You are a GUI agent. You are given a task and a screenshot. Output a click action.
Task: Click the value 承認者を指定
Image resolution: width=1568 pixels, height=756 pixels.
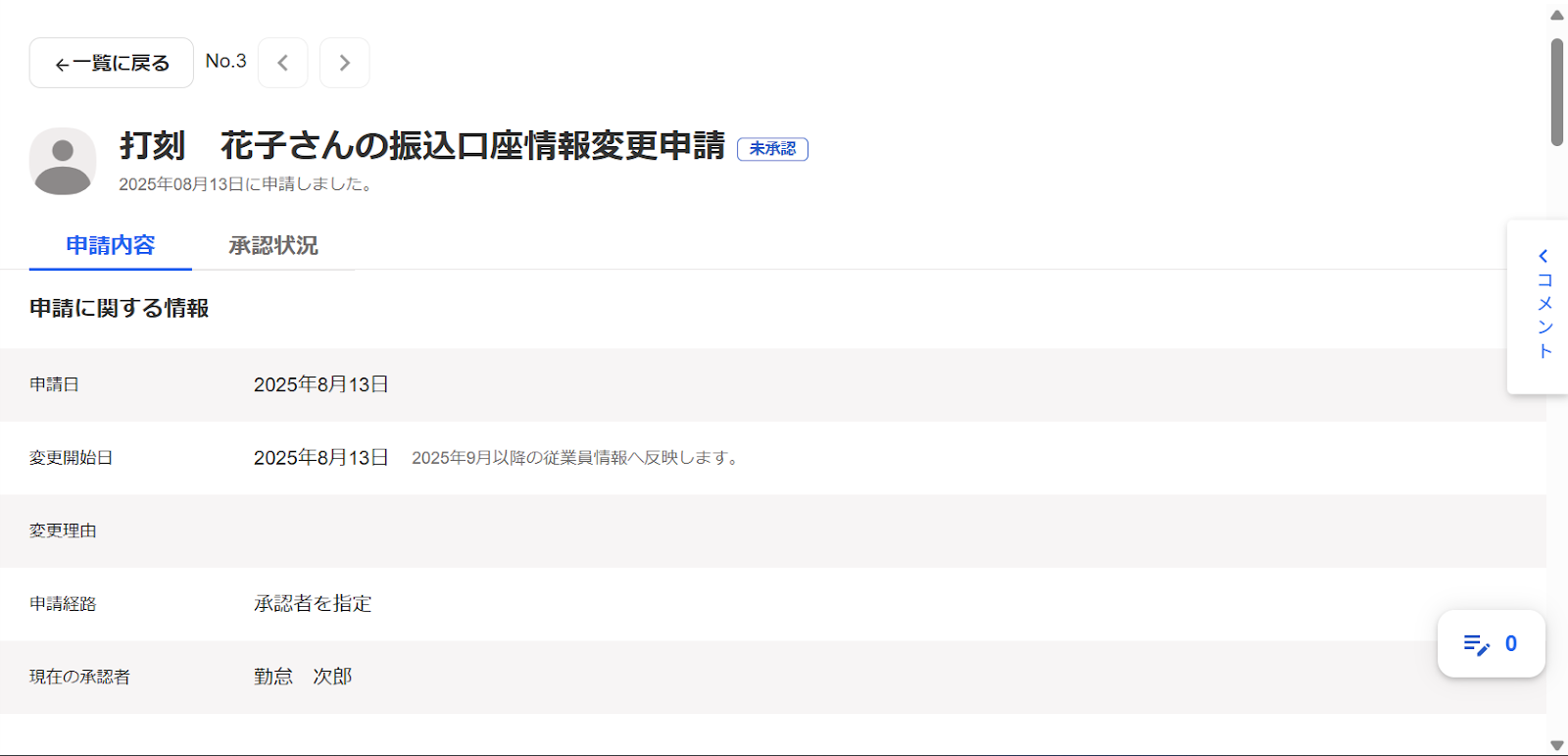pos(313,604)
